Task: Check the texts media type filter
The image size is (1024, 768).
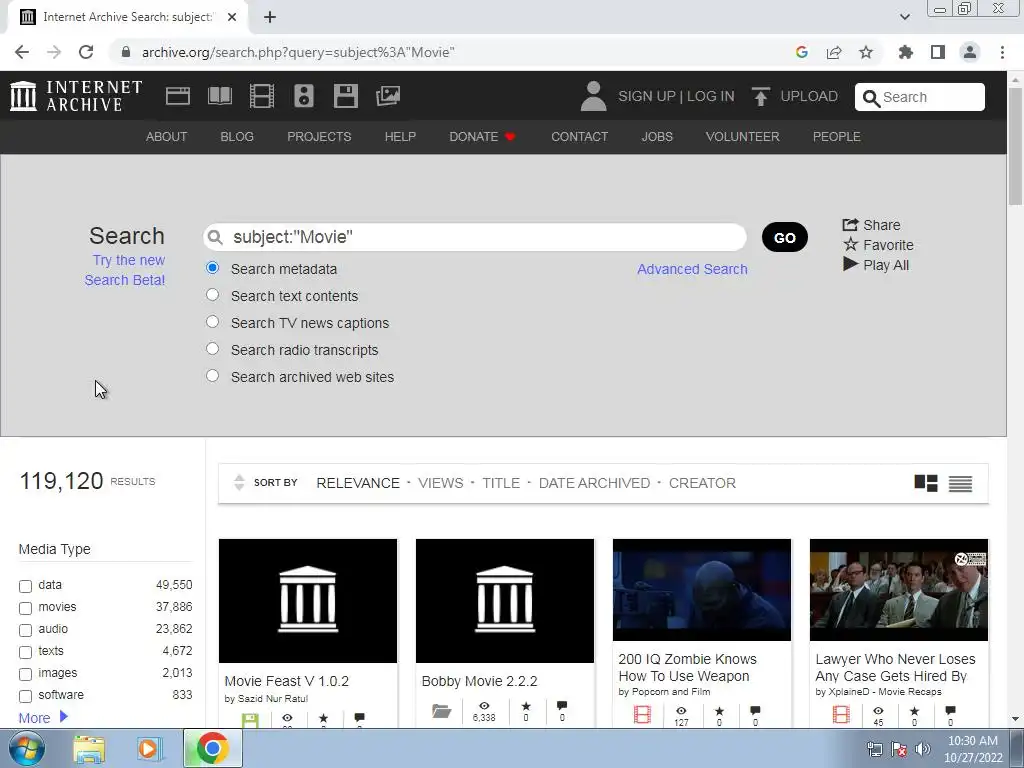Action: 25,652
